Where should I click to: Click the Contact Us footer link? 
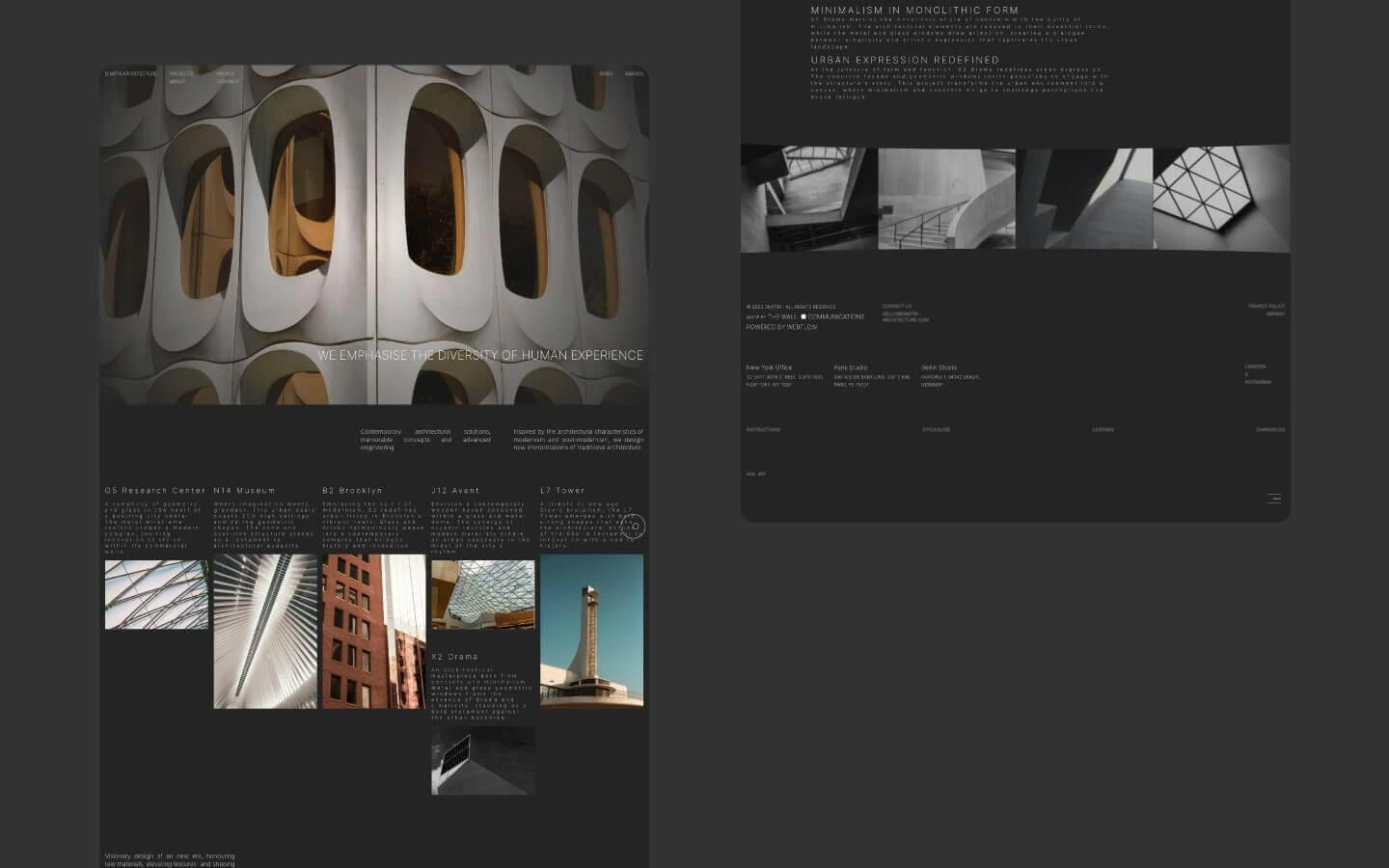click(896, 306)
